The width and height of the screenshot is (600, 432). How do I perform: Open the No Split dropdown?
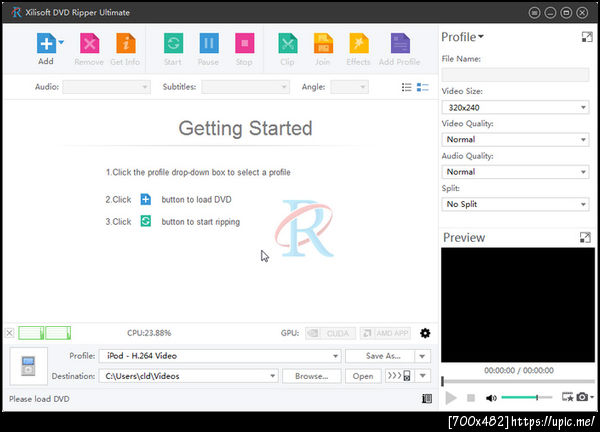click(515, 204)
